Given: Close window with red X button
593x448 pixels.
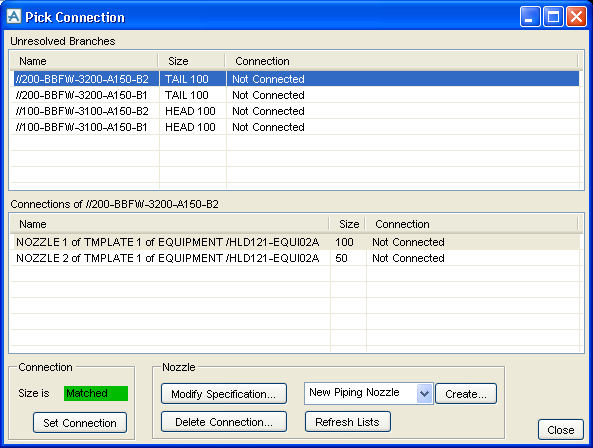Looking at the screenshot, I should coord(576,17).
